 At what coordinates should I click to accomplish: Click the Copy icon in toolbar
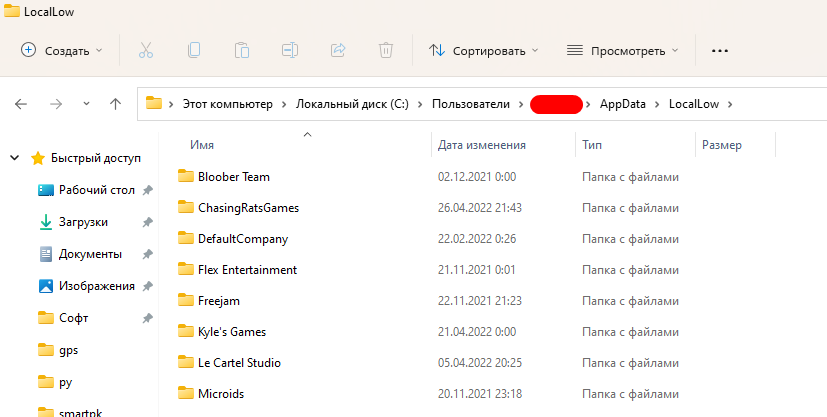pos(194,50)
